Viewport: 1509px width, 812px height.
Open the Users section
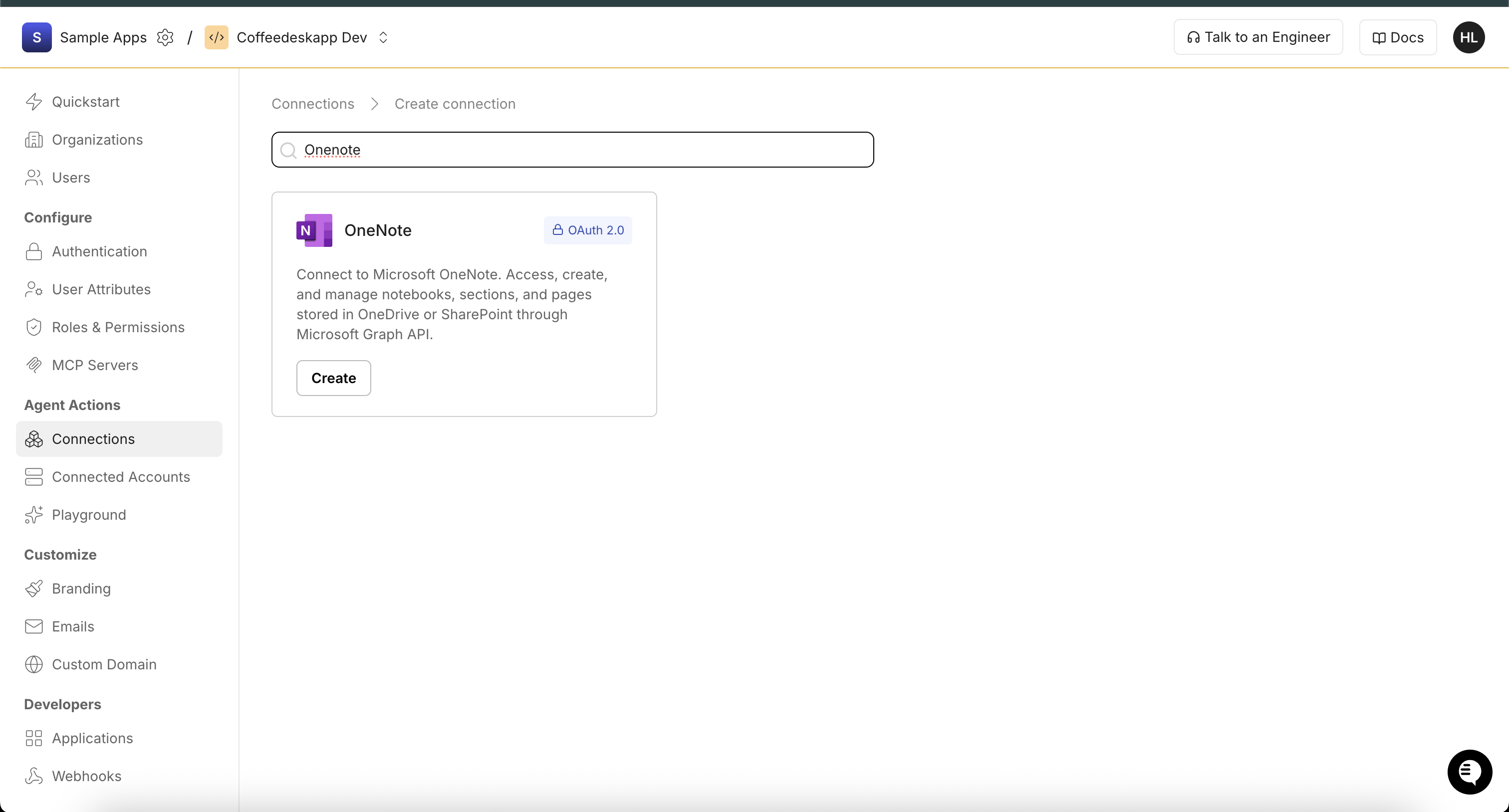pos(71,178)
